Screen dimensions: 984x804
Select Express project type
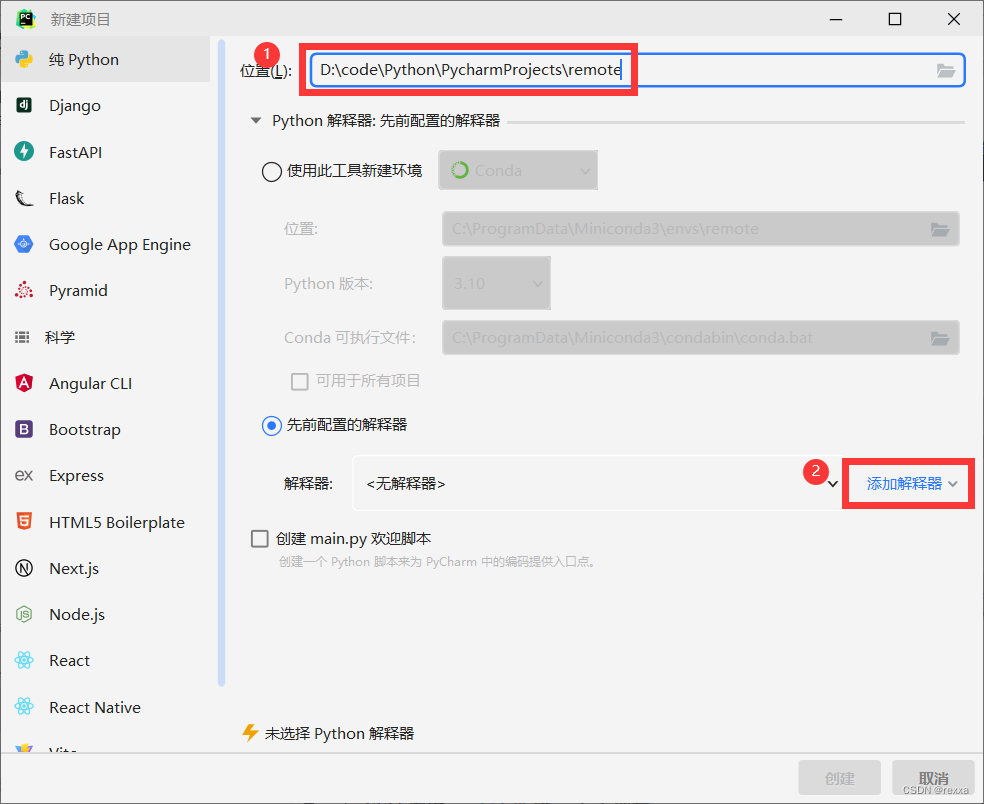(105, 476)
